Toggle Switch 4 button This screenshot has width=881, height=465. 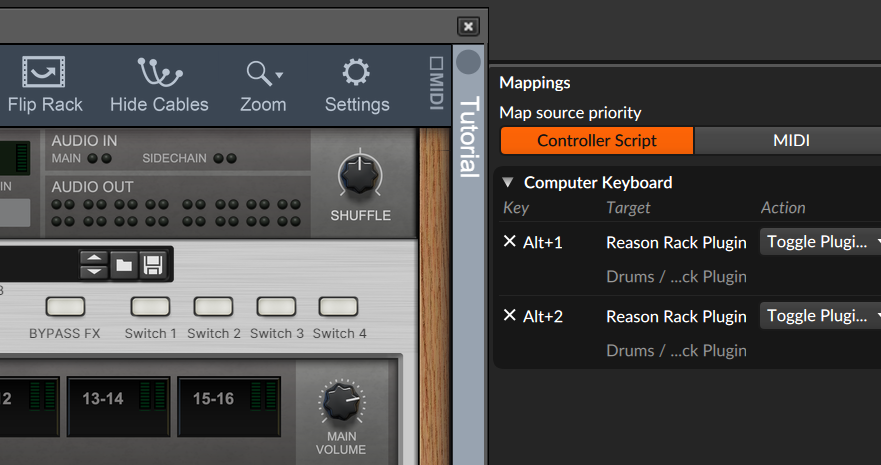click(x=338, y=307)
